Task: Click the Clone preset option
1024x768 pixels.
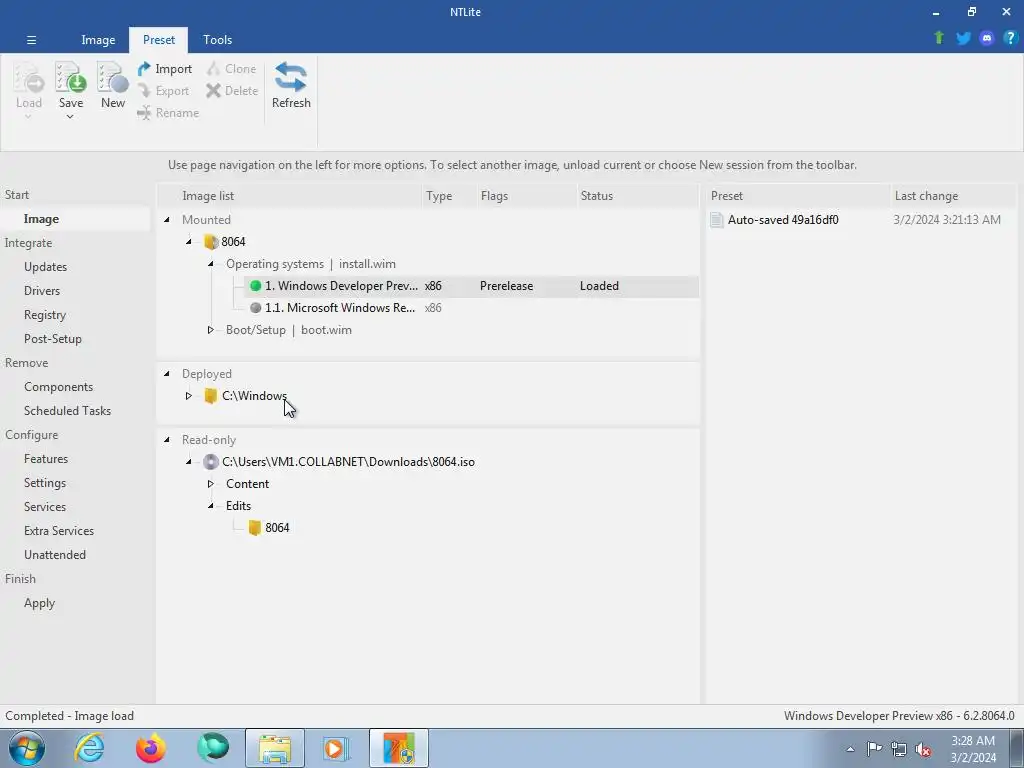Action: (231, 69)
